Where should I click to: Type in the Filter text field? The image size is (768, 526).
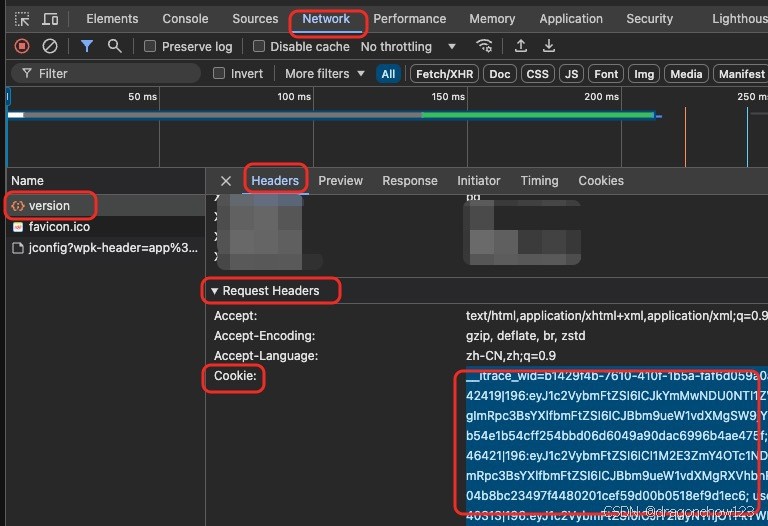point(110,74)
